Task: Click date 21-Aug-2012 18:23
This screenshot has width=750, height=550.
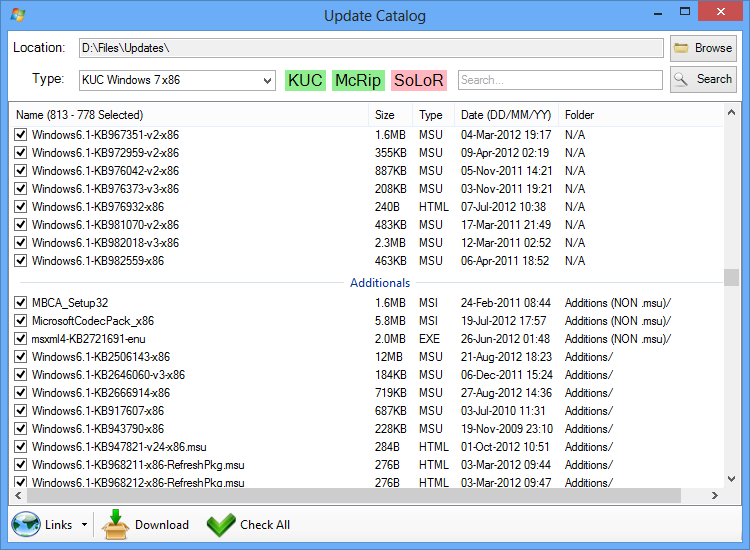Action: click(x=506, y=357)
